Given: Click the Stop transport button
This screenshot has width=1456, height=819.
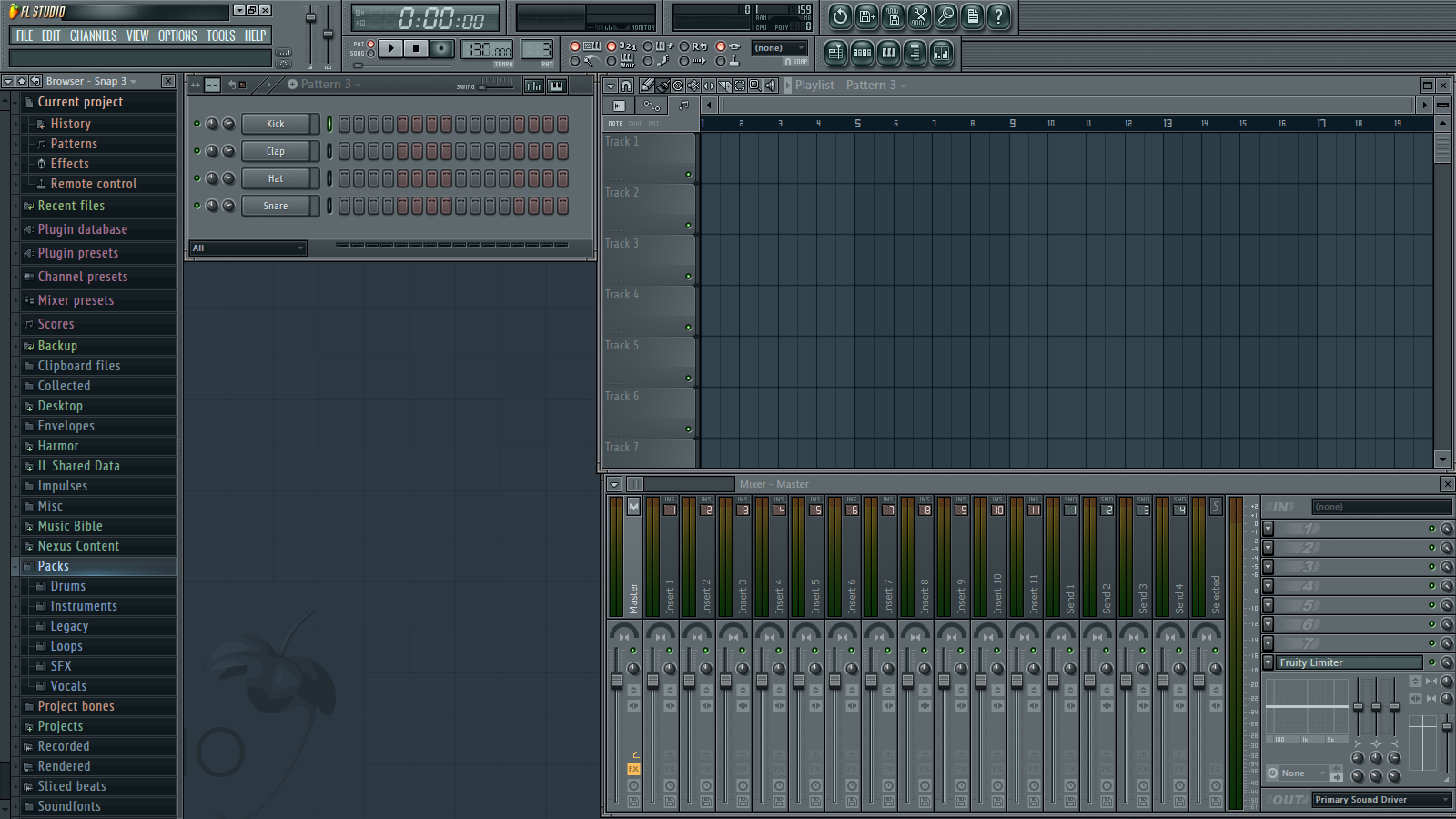Looking at the screenshot, I should click(x=416, y=48).
